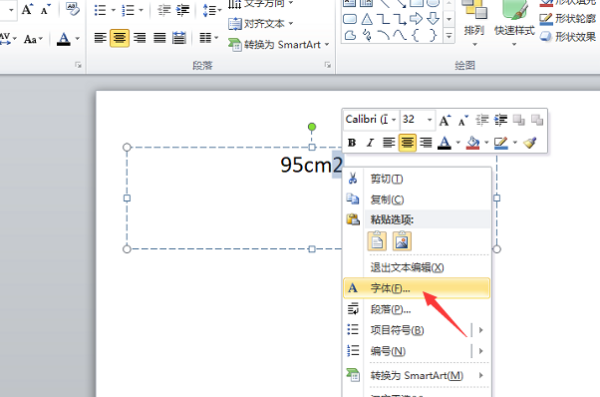Viewport: 600px width, 397px height.
Task: Click the Cut scissors icon in context menu
Action: click(353, 178)
